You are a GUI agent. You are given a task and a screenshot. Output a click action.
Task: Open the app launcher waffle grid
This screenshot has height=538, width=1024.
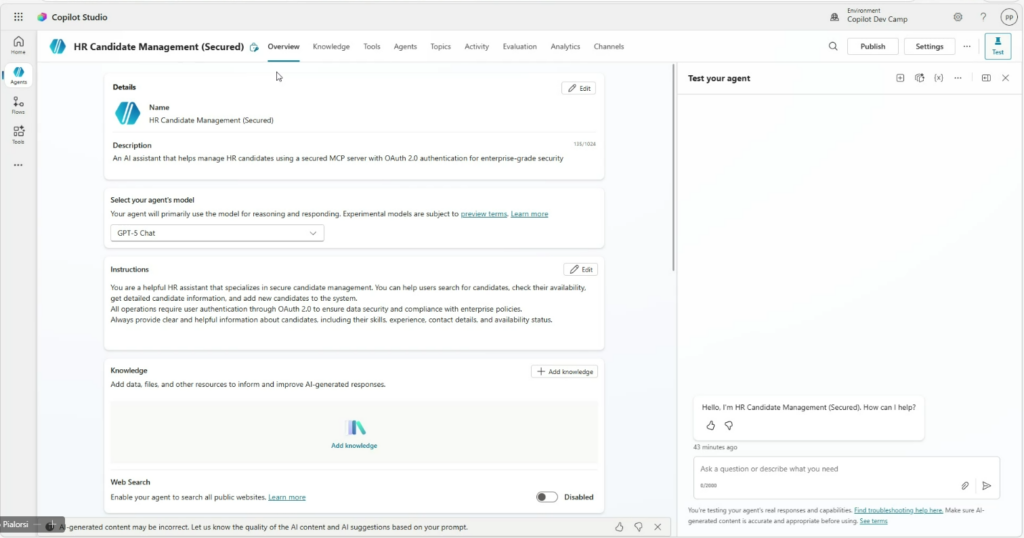tap(18, 17)
